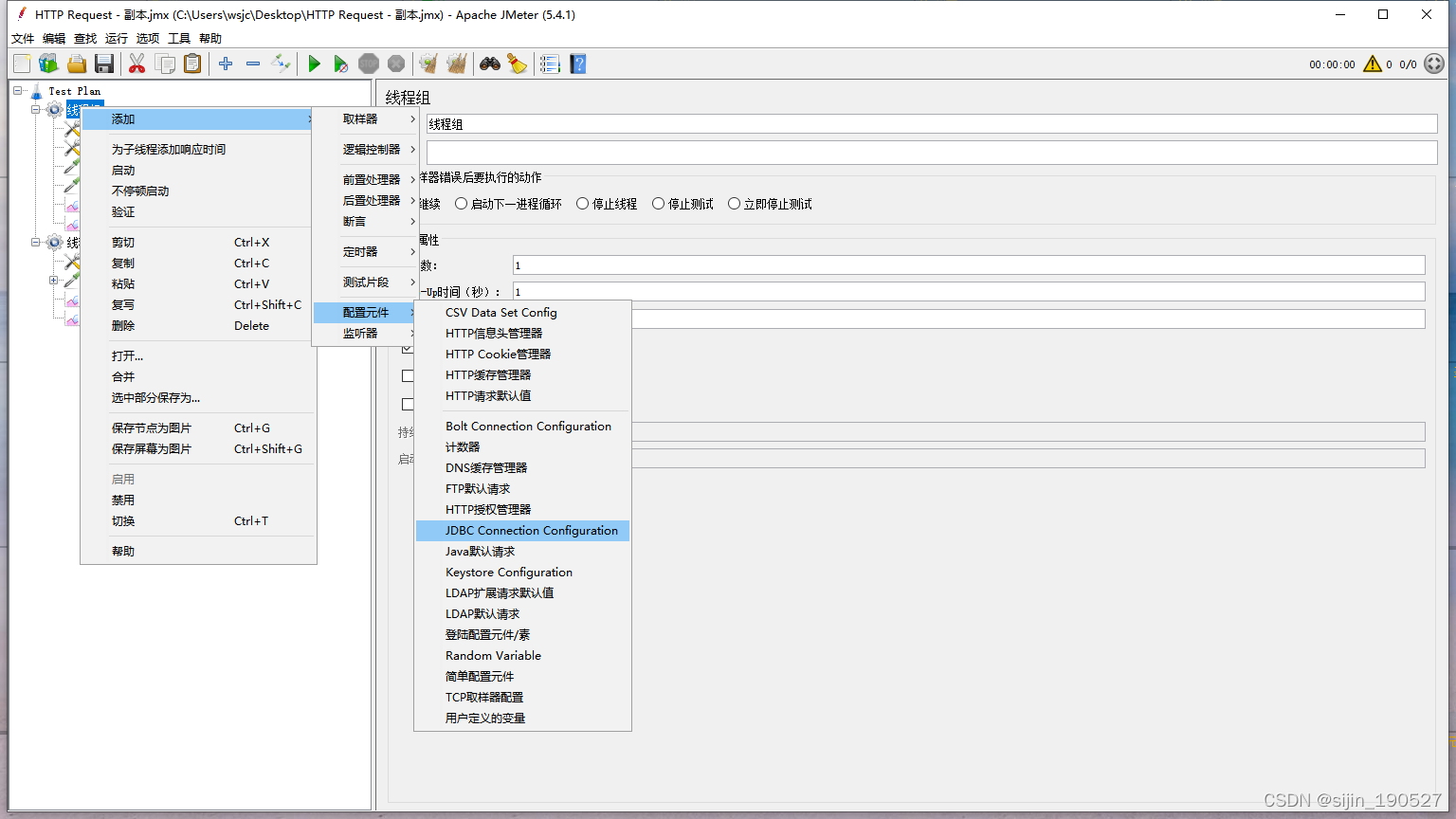Screen dimensions: 1456x819
Task: Click 禁用 in the context menu
Action: [x=198, y=500]
